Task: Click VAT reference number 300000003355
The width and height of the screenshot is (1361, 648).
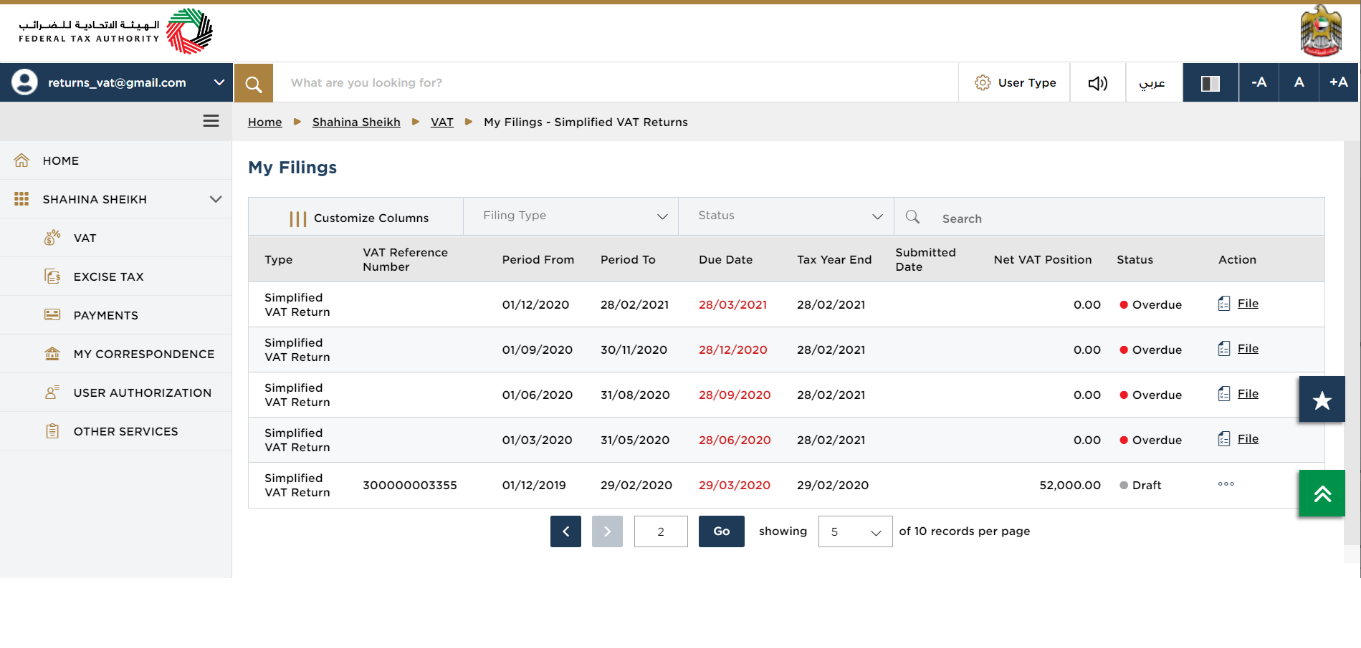Action: [x=410, y=485]
